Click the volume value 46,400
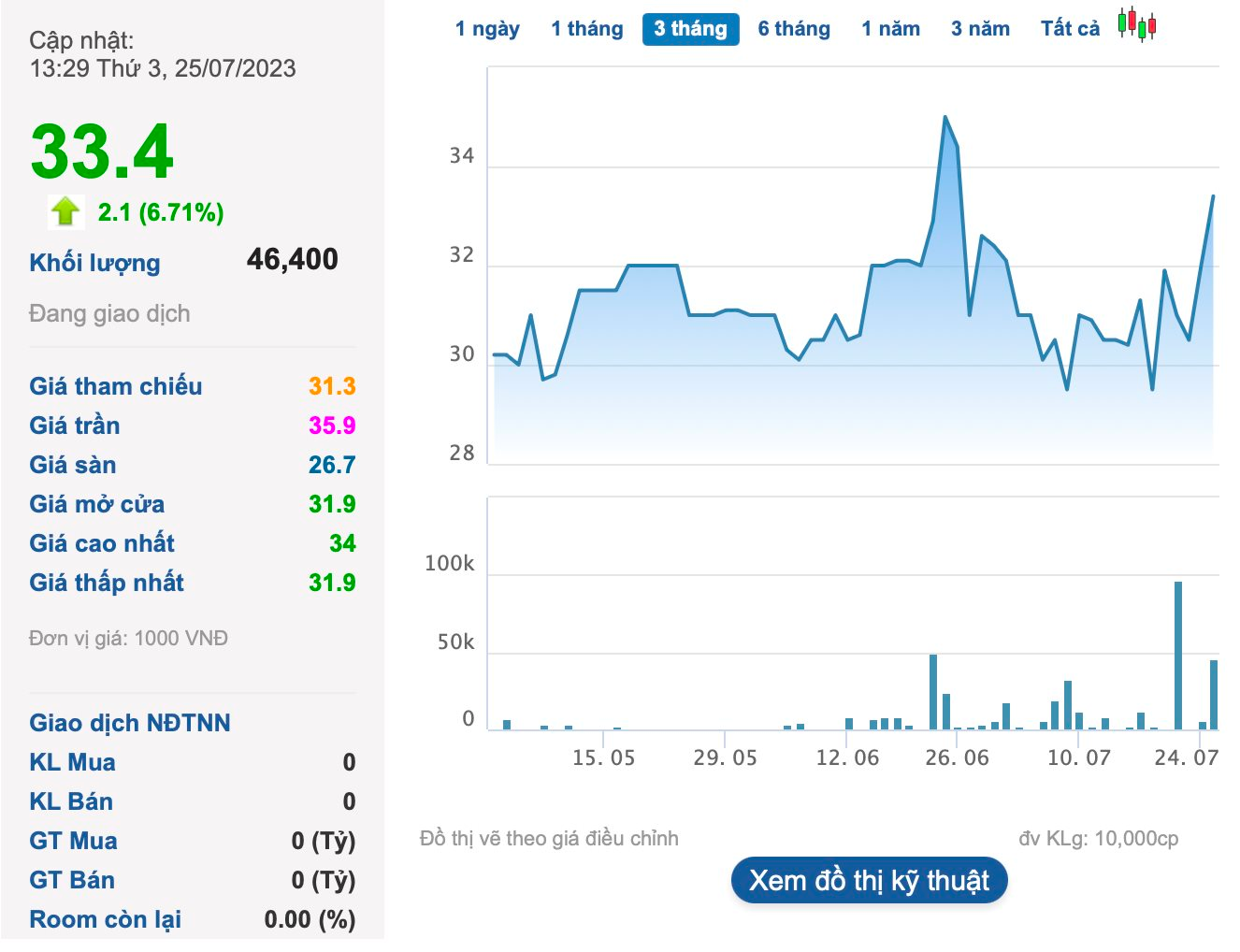 click(293, 259)
